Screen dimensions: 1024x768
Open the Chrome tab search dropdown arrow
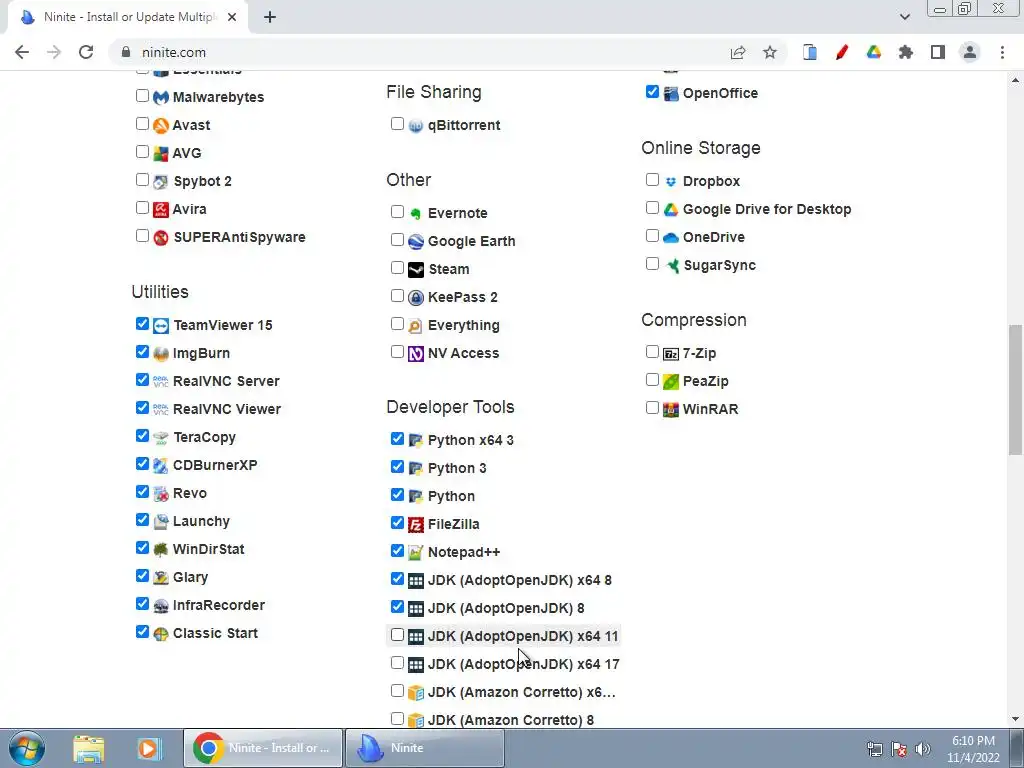pyautogui.click(x=904, y=17)
